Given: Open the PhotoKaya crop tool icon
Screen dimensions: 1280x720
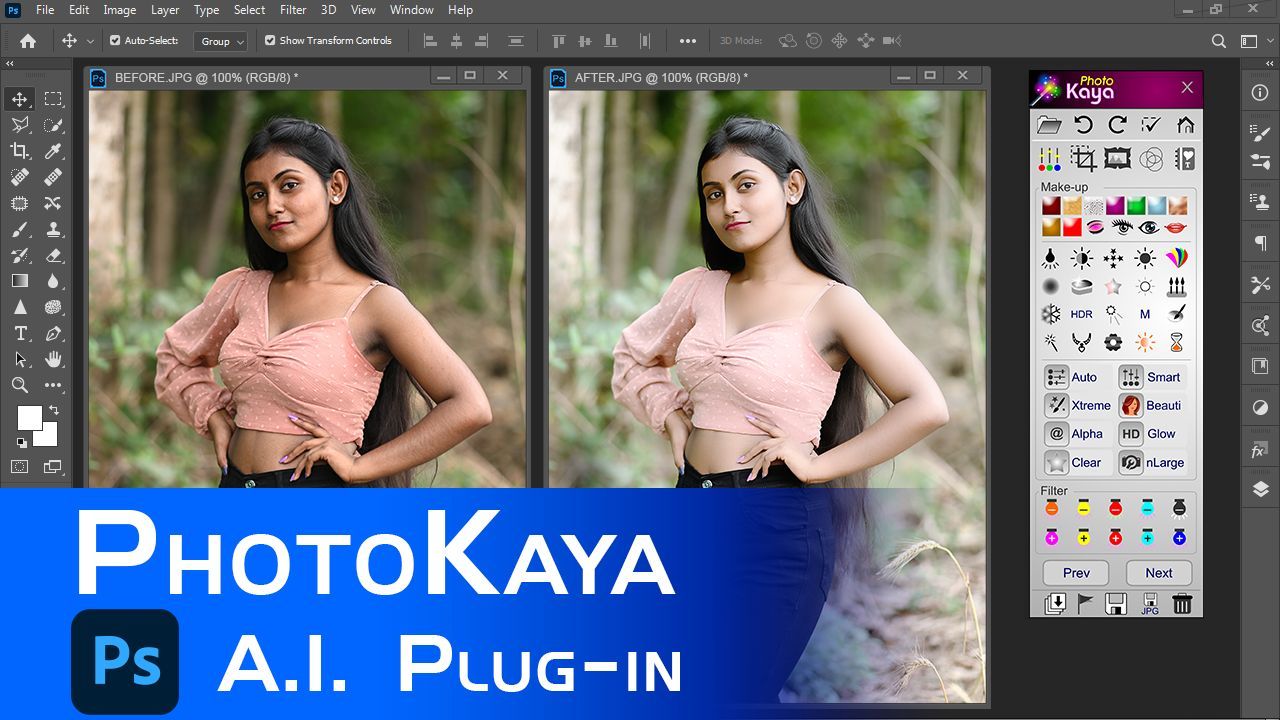Looking at the screenshot, I should (x=1083, y=159).
